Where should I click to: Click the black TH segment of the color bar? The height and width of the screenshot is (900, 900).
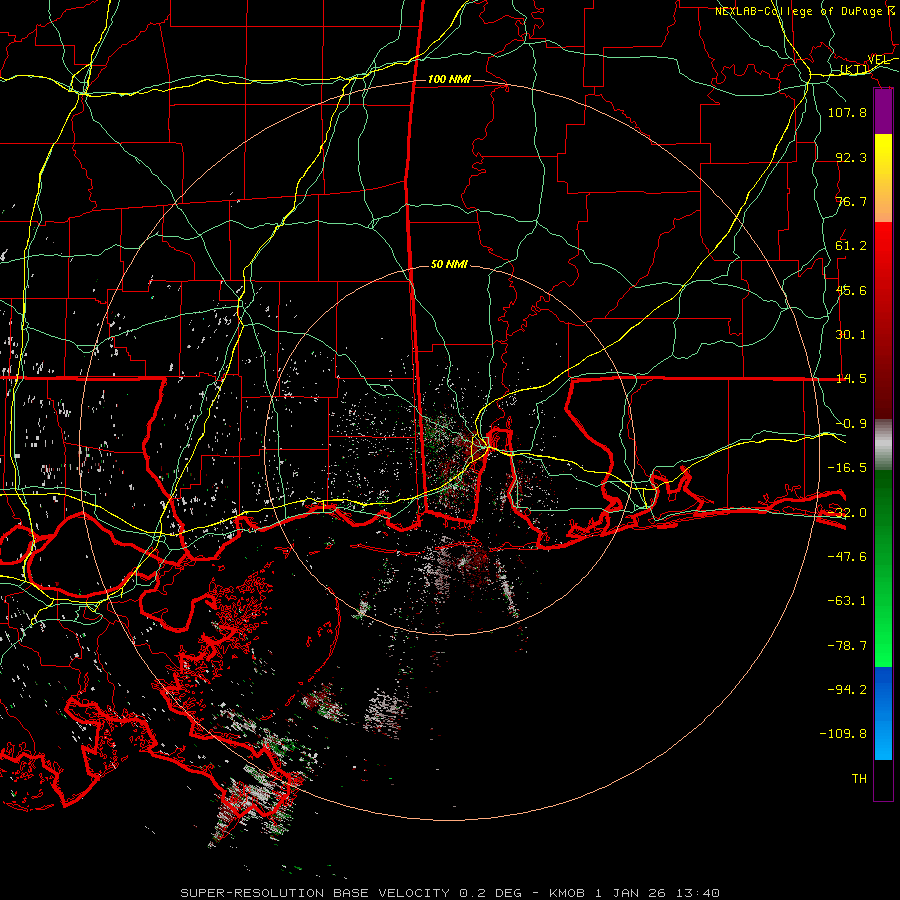[883, 779]
